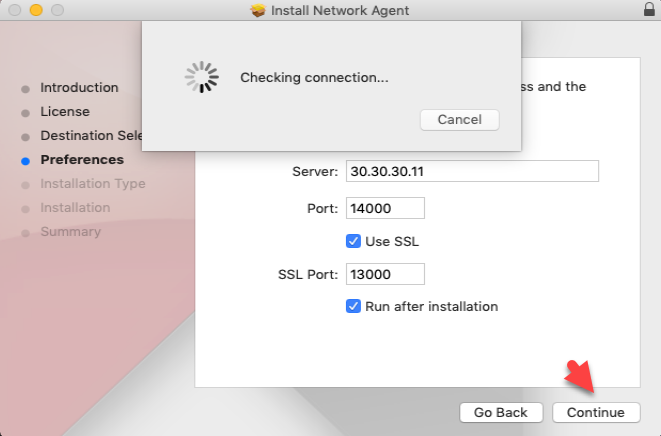
Task: Go Back to previous installer step
Action: tap(501, 412)
